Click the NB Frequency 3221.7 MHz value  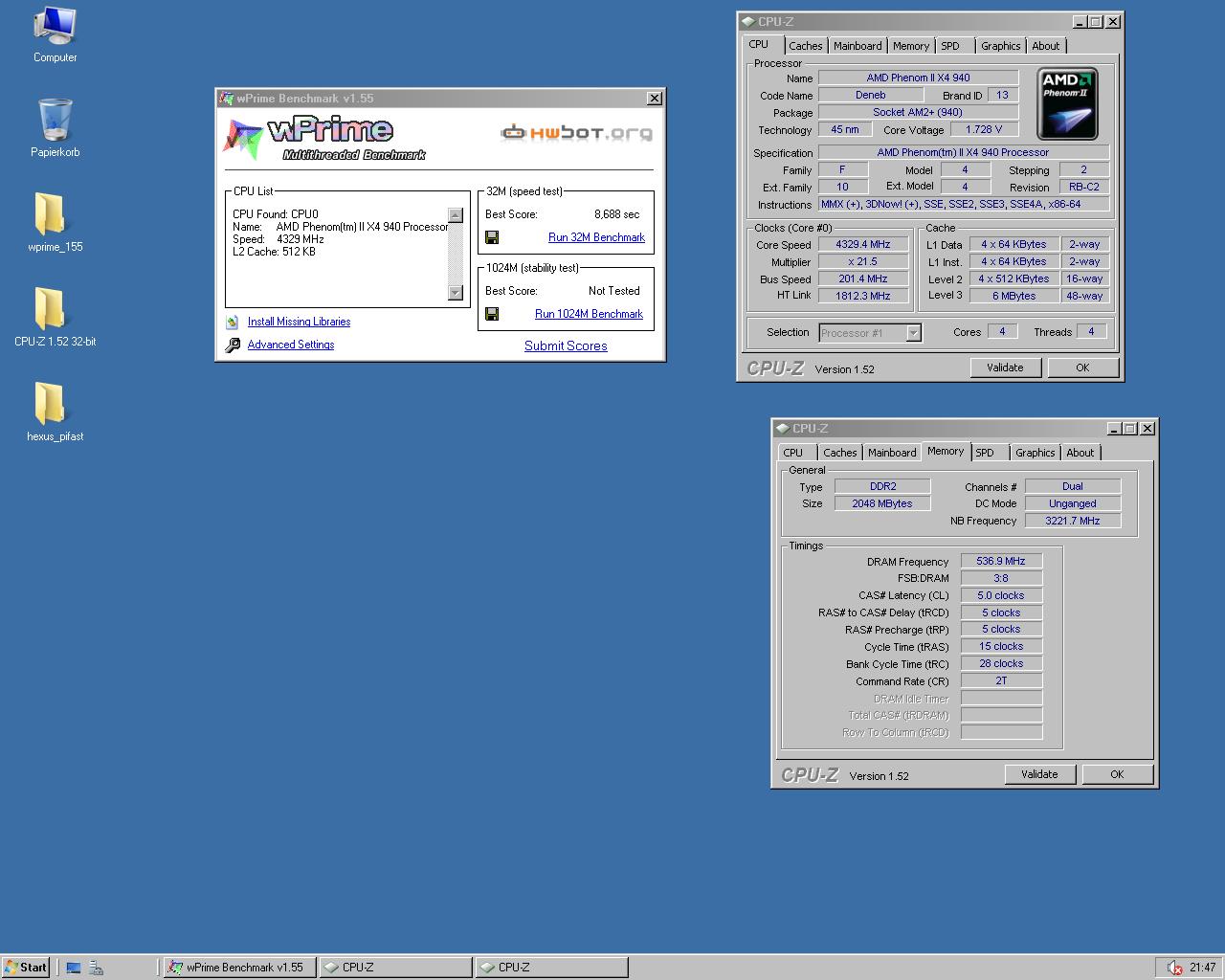(1072, 521)
